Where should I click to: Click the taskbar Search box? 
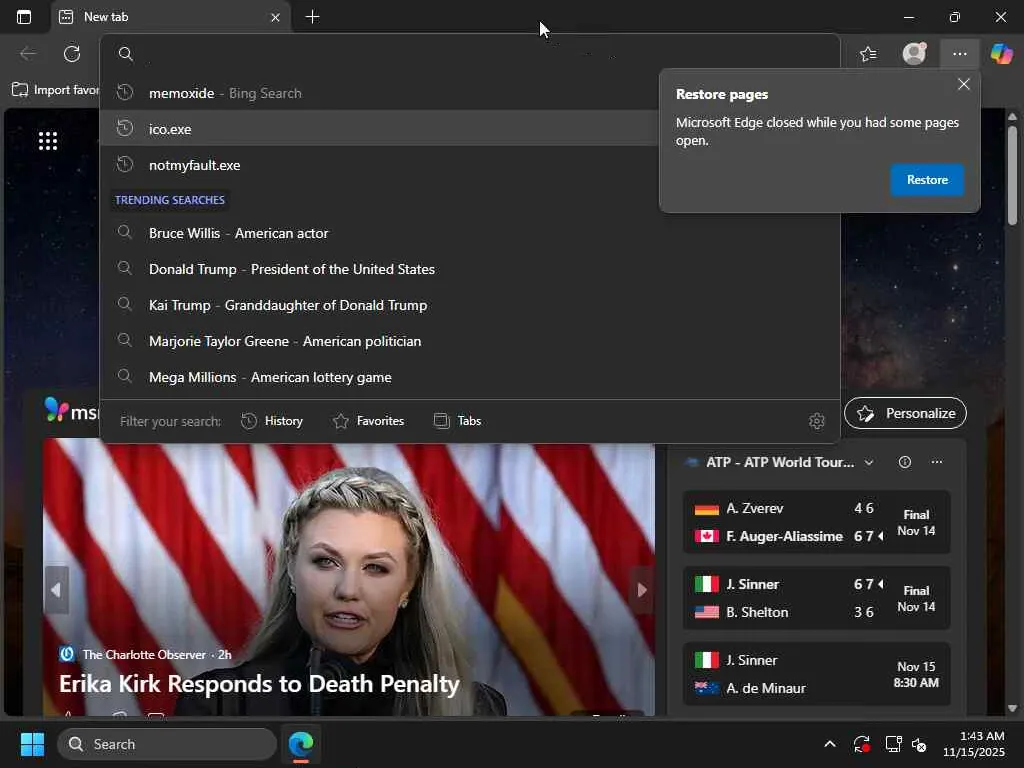167,744
